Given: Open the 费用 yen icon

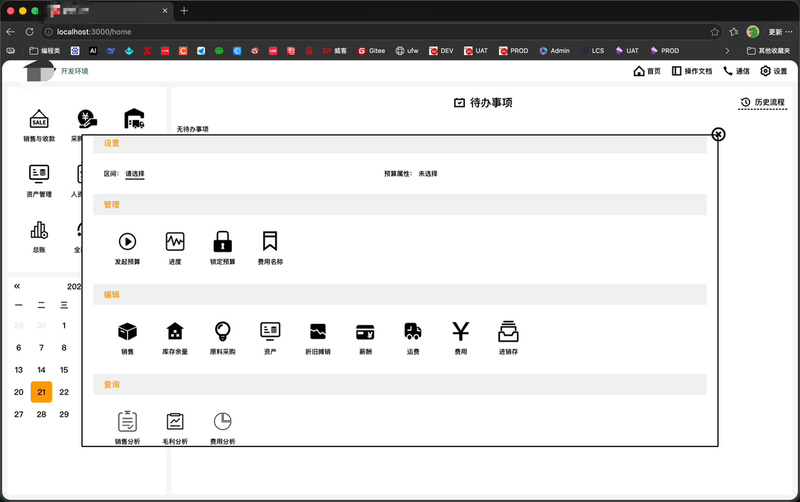Looking at the screenshot, I should coord(461,332).
